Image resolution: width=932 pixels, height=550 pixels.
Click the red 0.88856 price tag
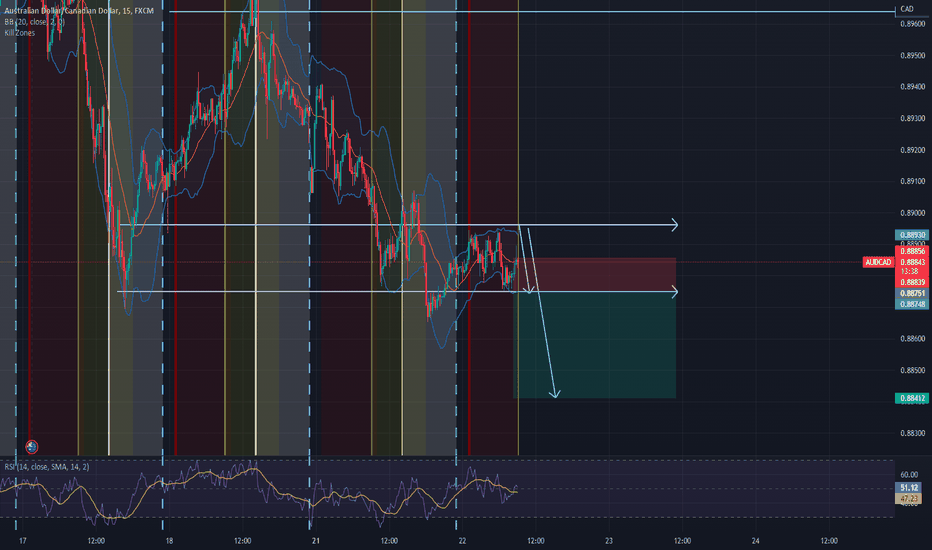[x=912, y=252]
